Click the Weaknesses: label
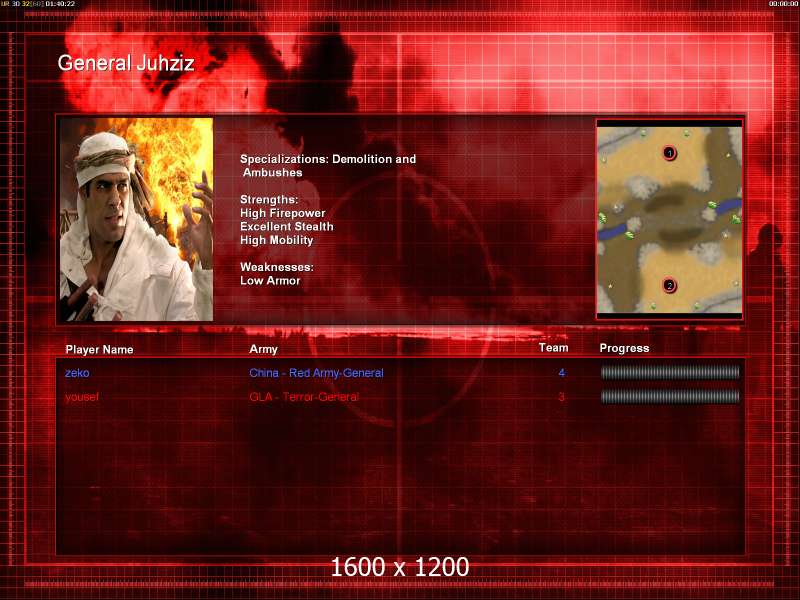The width and height of the screenshot is (800, 600). [x=277, y=267]
